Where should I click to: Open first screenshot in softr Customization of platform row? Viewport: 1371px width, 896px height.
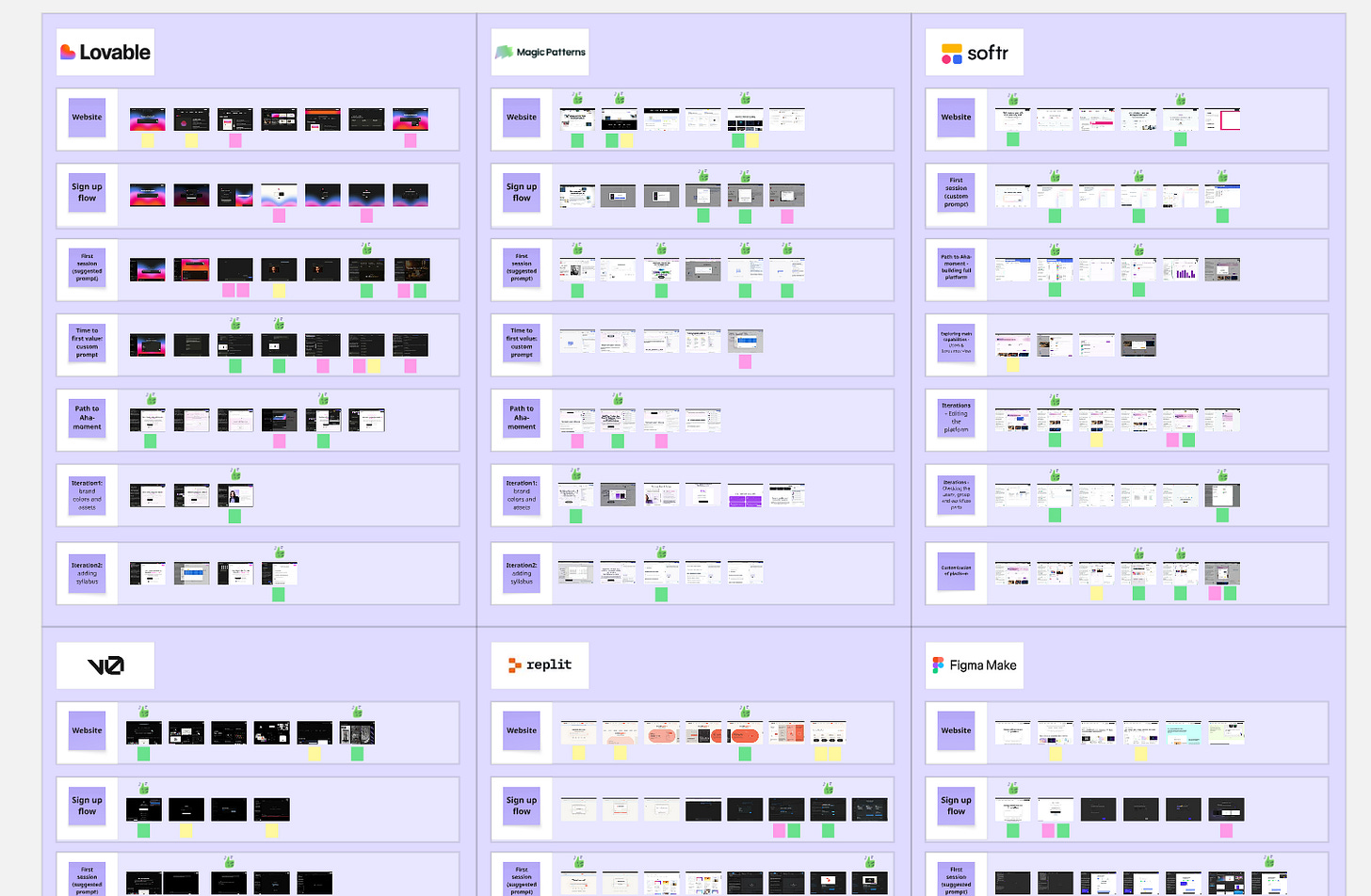(1012, 573)
